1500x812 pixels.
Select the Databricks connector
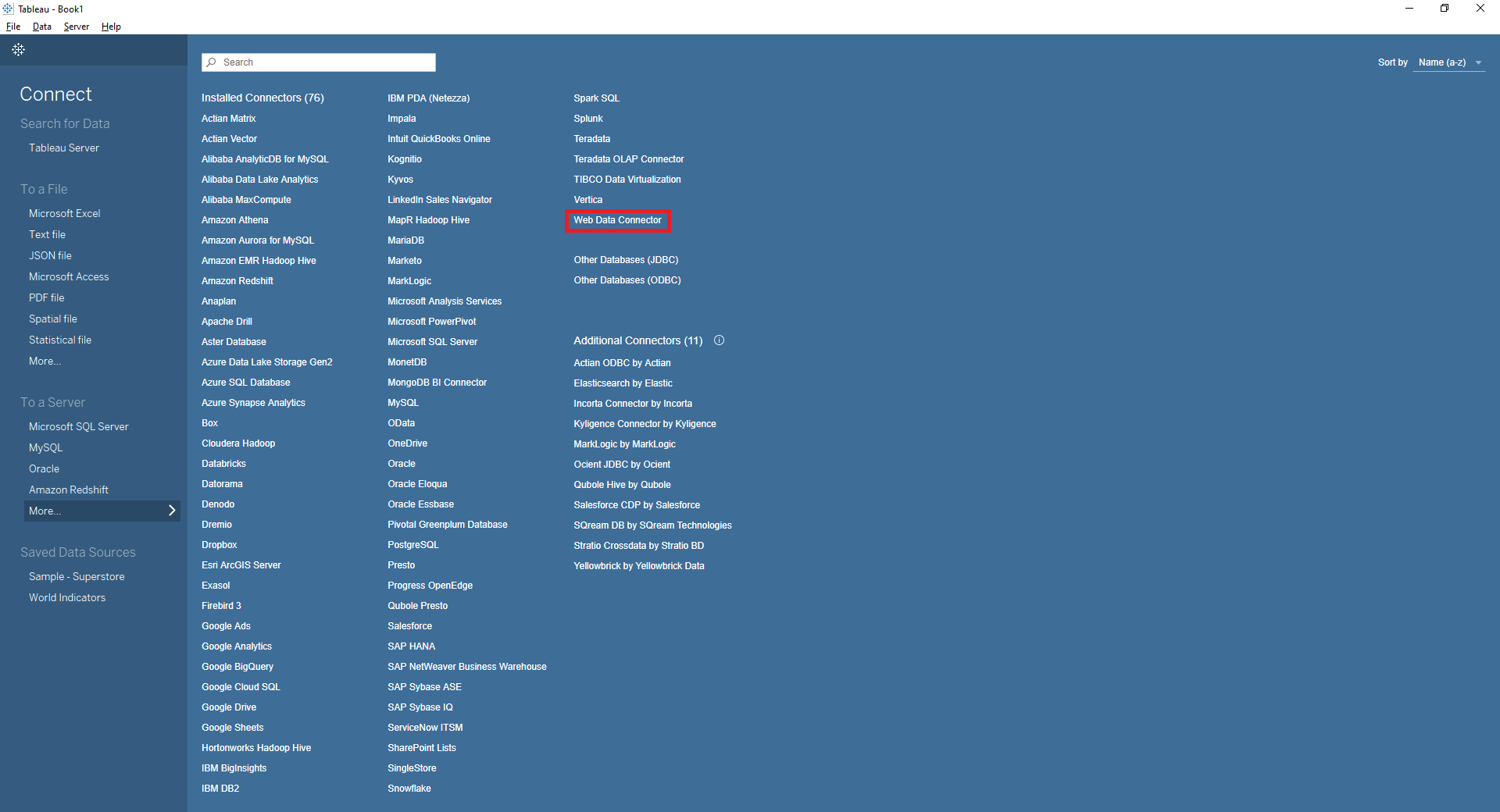click(x=224, y=464)
